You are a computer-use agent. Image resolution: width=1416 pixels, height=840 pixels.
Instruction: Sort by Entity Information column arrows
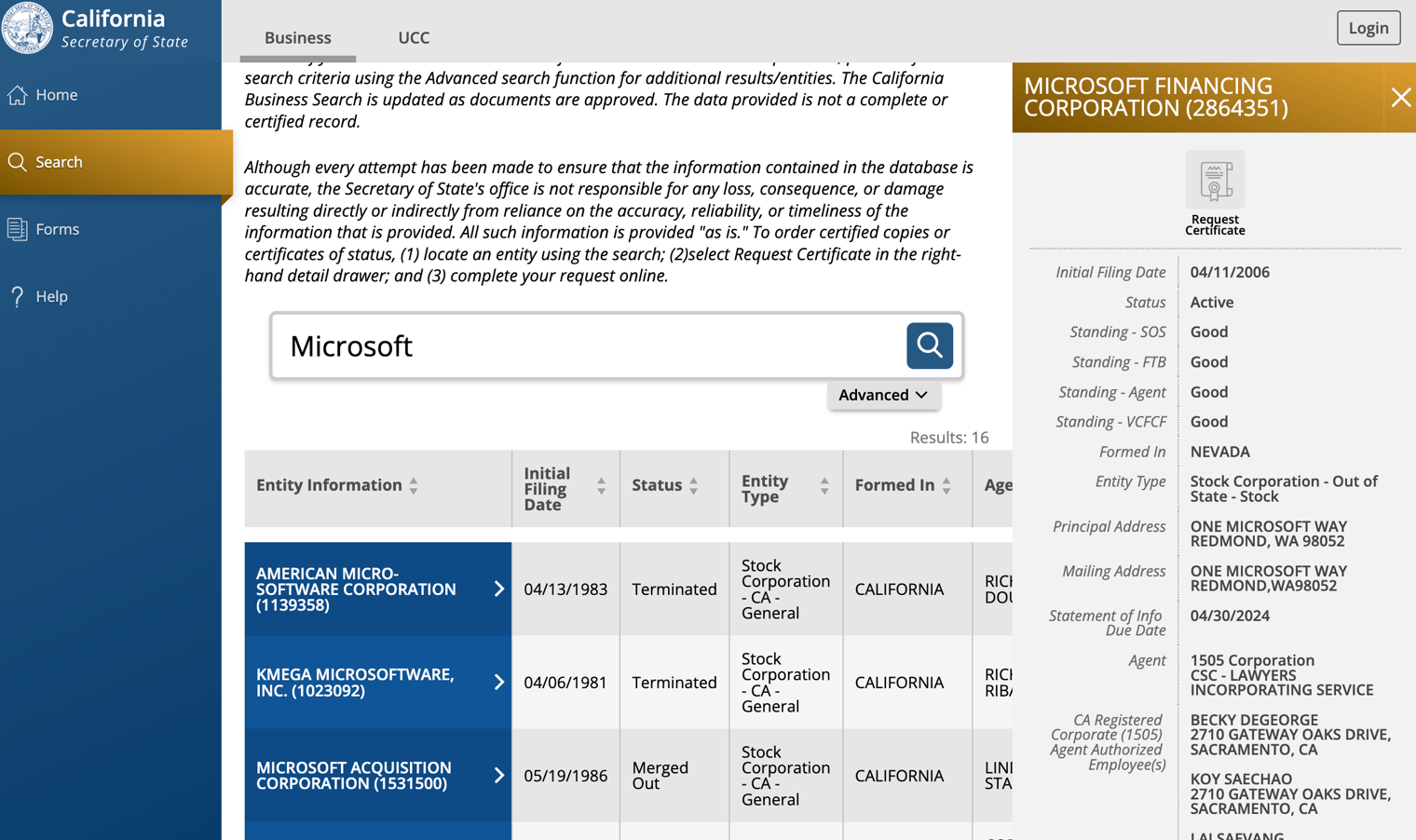(414, 485)
